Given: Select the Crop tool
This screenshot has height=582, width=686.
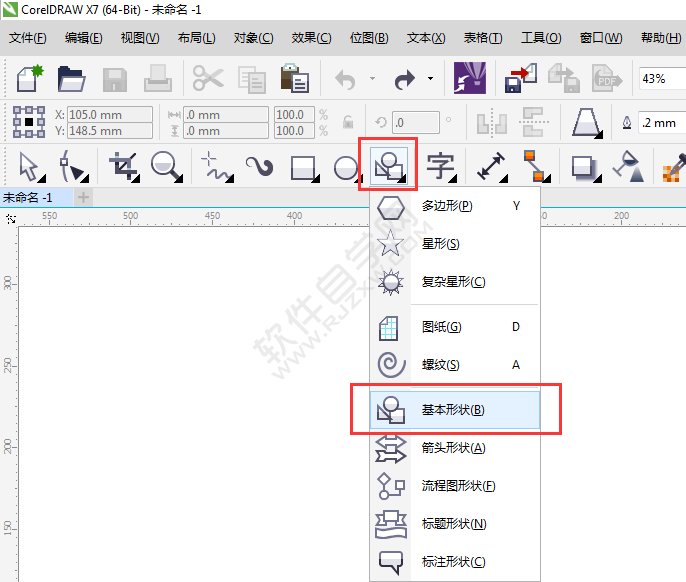Looking at the screenshot, I should [x=124, y=166].
